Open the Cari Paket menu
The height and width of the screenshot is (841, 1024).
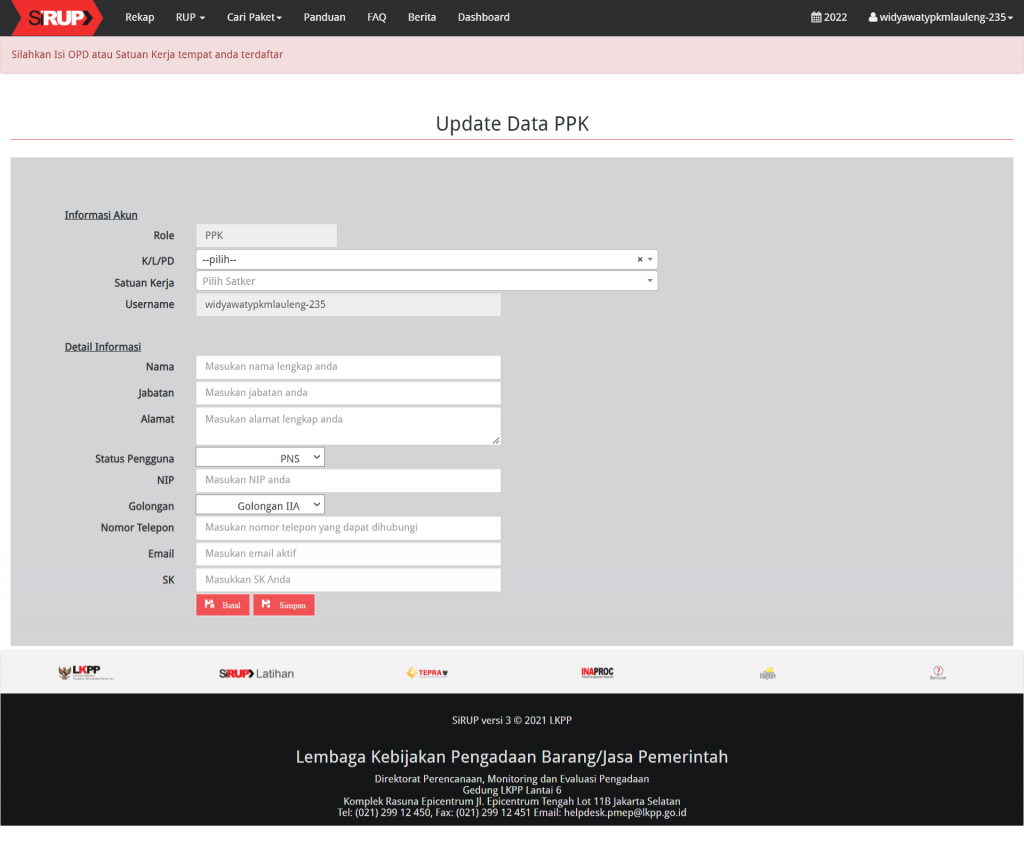254,17
